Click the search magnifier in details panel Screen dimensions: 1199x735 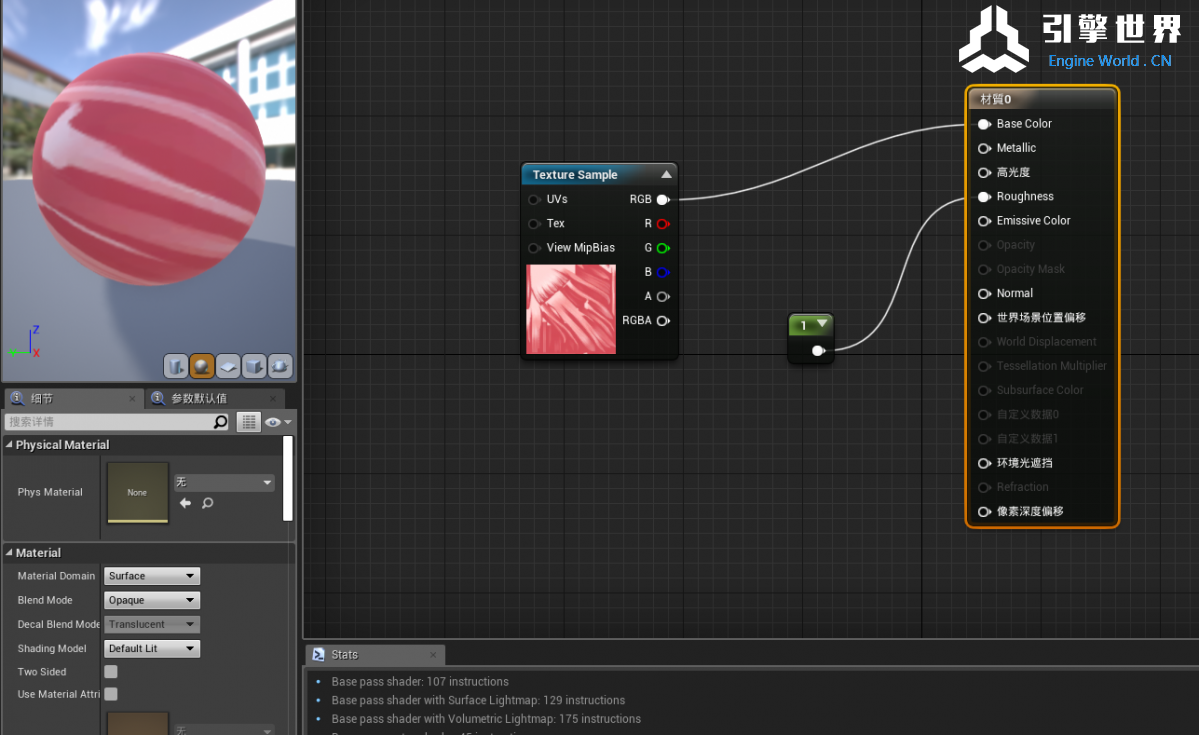coord(220,421)
